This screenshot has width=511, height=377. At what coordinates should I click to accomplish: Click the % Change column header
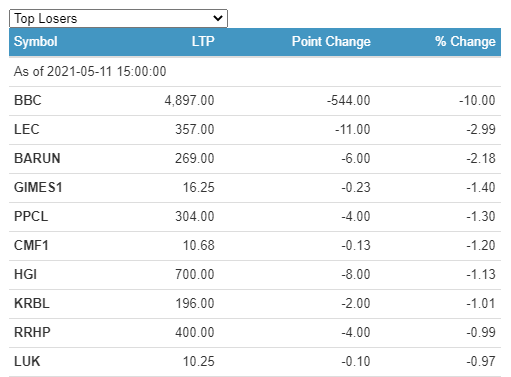pos(465,42)
